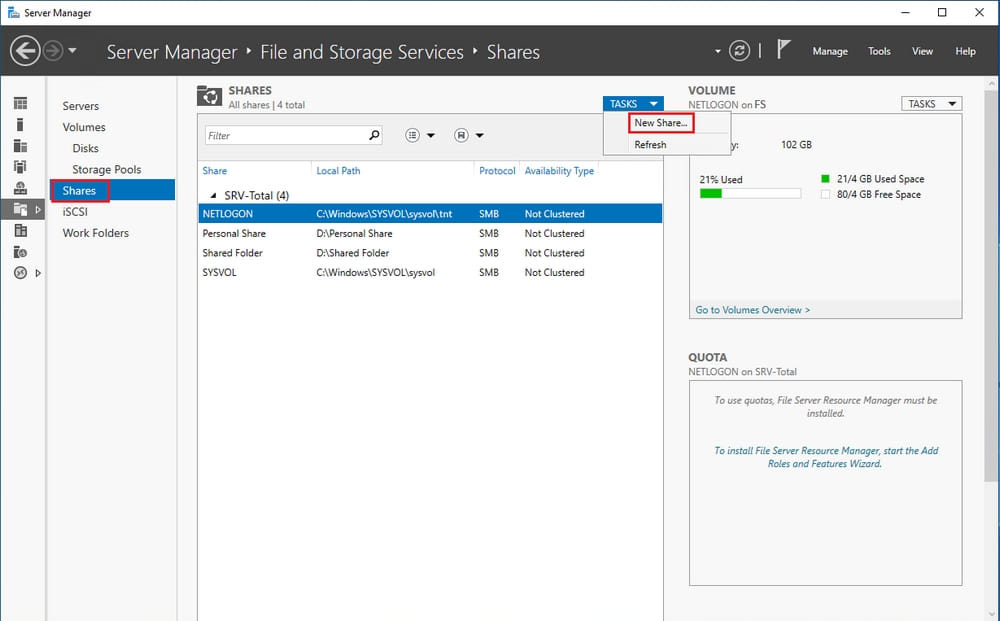
Task: Open the Storage Pools page
Action: 107,169
